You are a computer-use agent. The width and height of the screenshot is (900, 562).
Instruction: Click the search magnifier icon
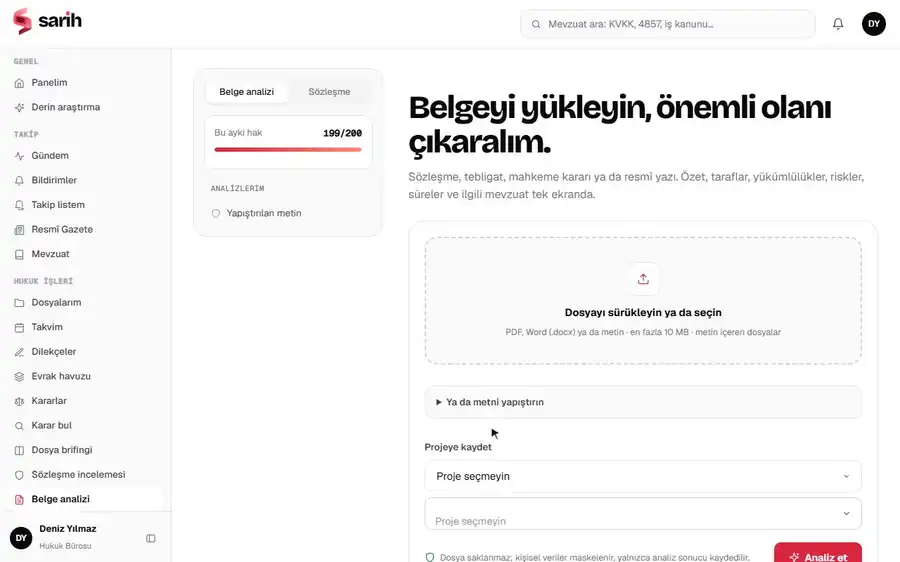(x=536, y=24)
